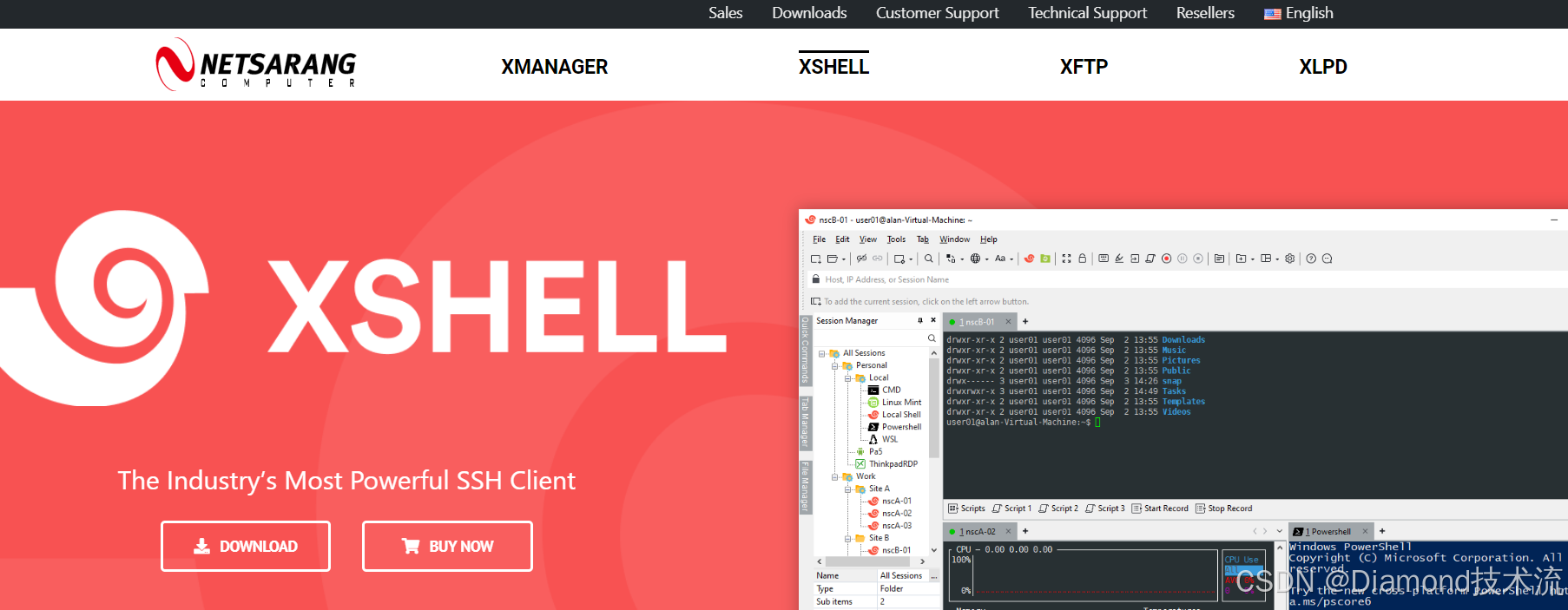Close the nscA-02 tab
1568x610 pixels.
1009,531
